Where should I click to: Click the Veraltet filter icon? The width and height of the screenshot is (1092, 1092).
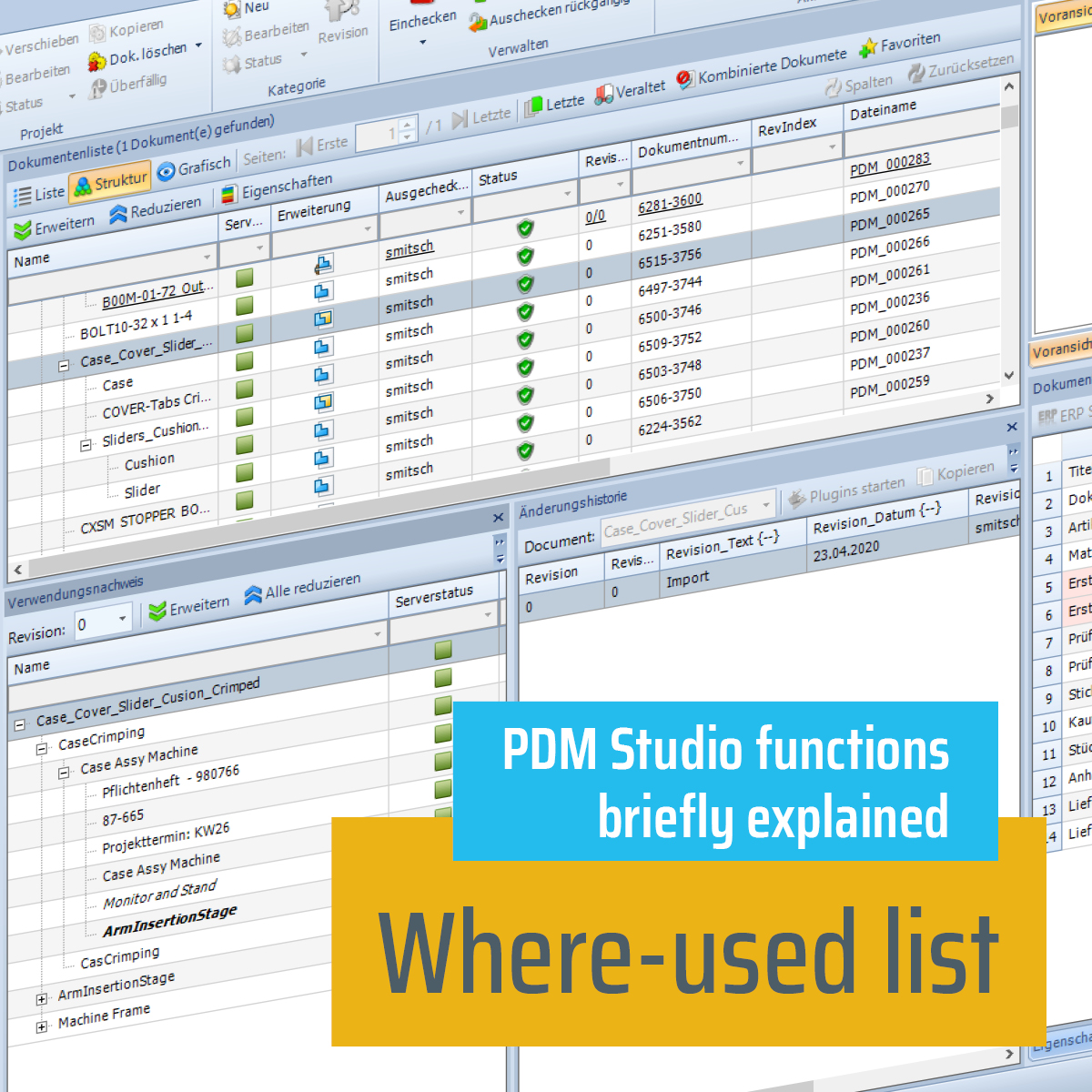point(603,94)
